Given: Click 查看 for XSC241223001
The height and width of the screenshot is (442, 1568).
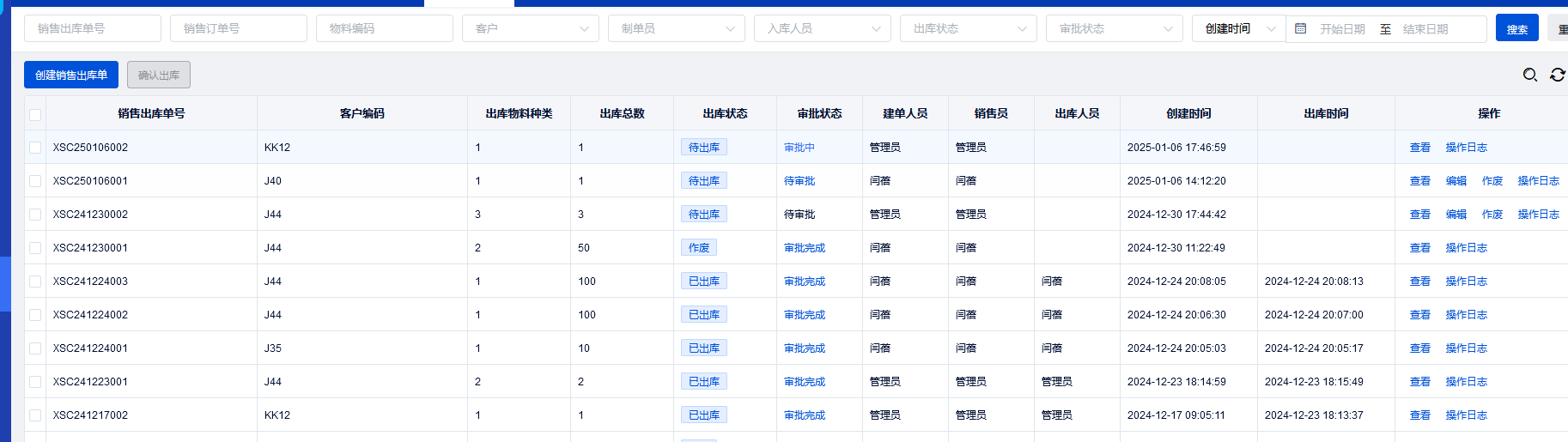Looking at the screenshot, I should pyautogui.click(x=1420, y=382).
